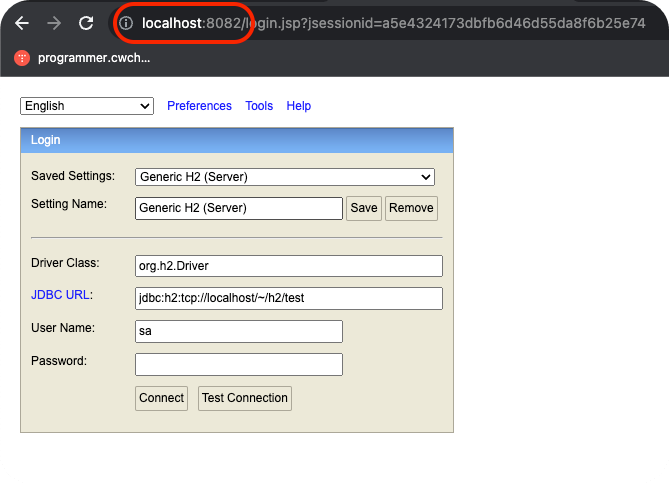Click the JDBC URL input field
Viewport: 669px width, 483px height.
(x=289, y=298)
